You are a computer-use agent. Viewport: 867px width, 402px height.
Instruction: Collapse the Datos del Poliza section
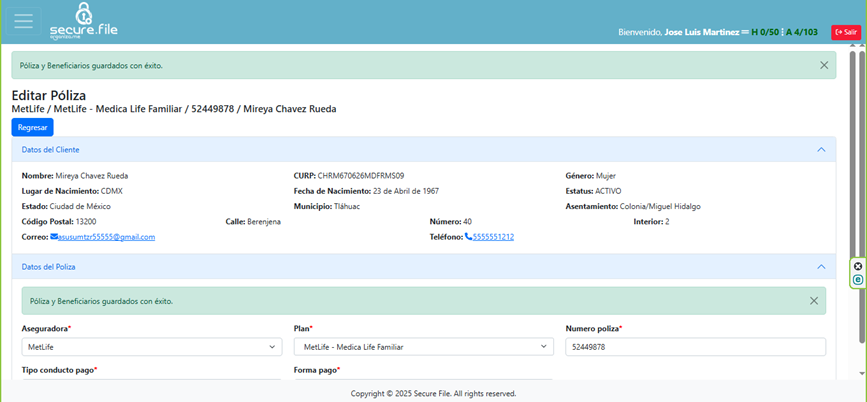[821, 267]
